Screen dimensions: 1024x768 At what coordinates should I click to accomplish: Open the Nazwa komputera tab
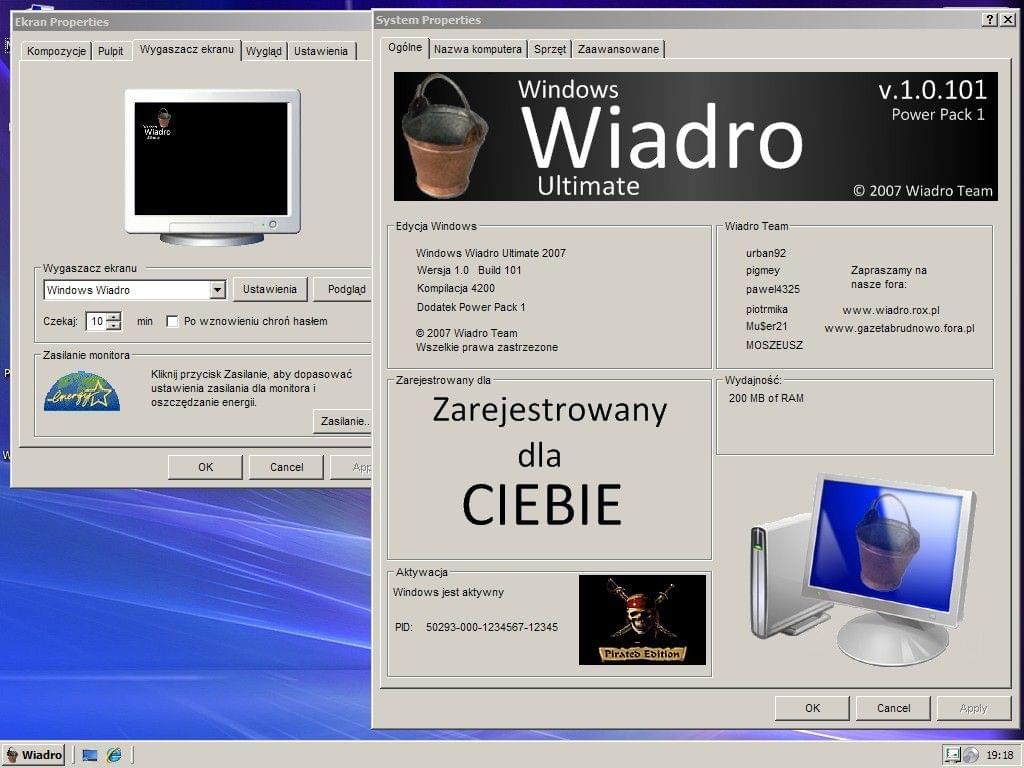(x=478, y=49)
